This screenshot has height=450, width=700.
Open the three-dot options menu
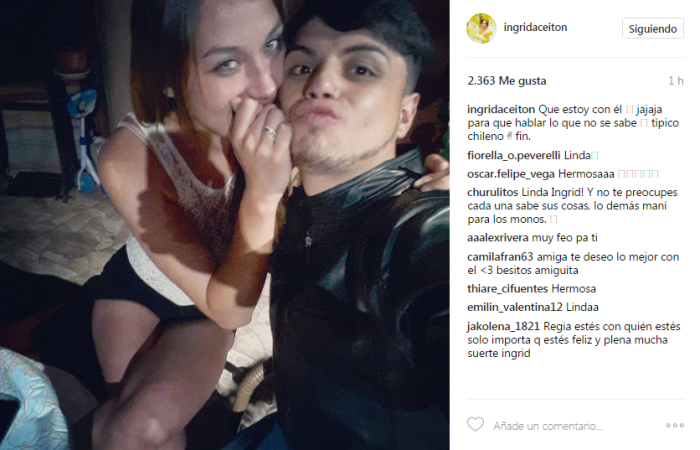[675, 425]
